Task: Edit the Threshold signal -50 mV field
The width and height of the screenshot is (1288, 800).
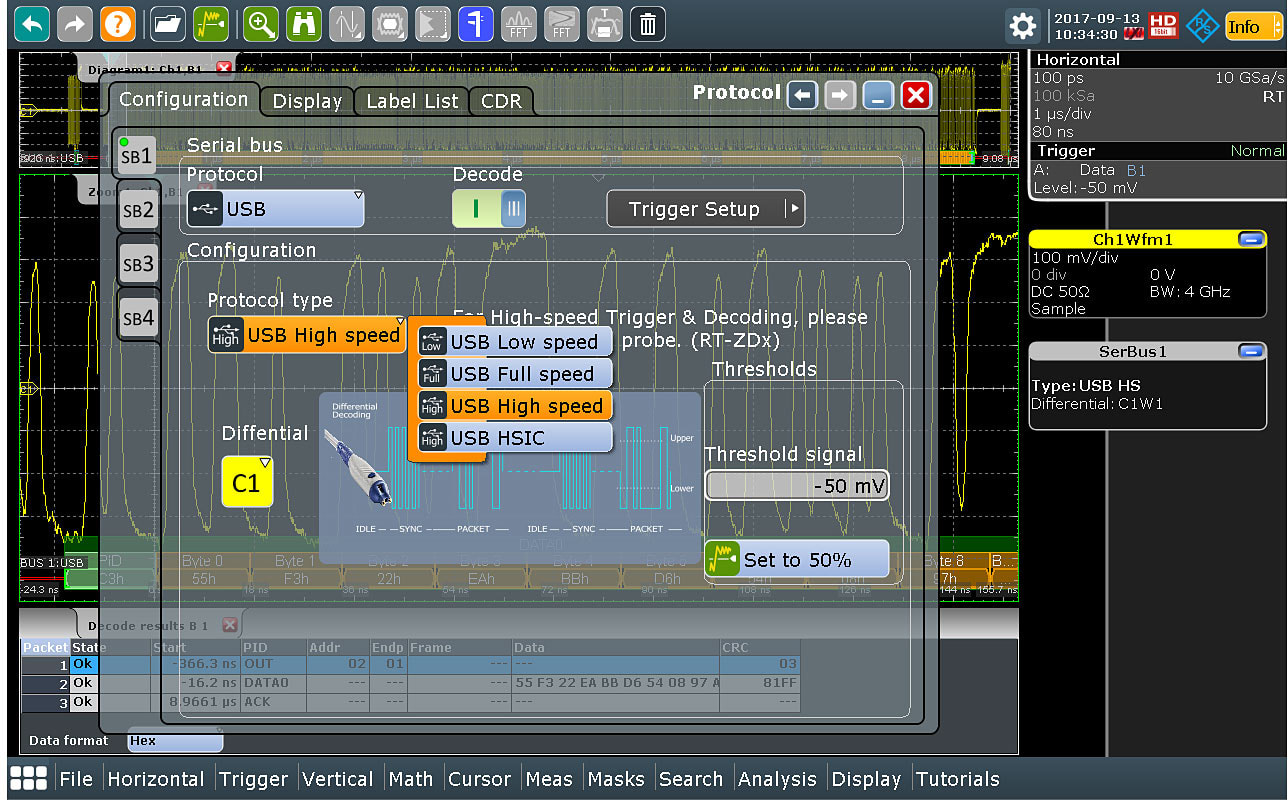Action: (797, 486)
